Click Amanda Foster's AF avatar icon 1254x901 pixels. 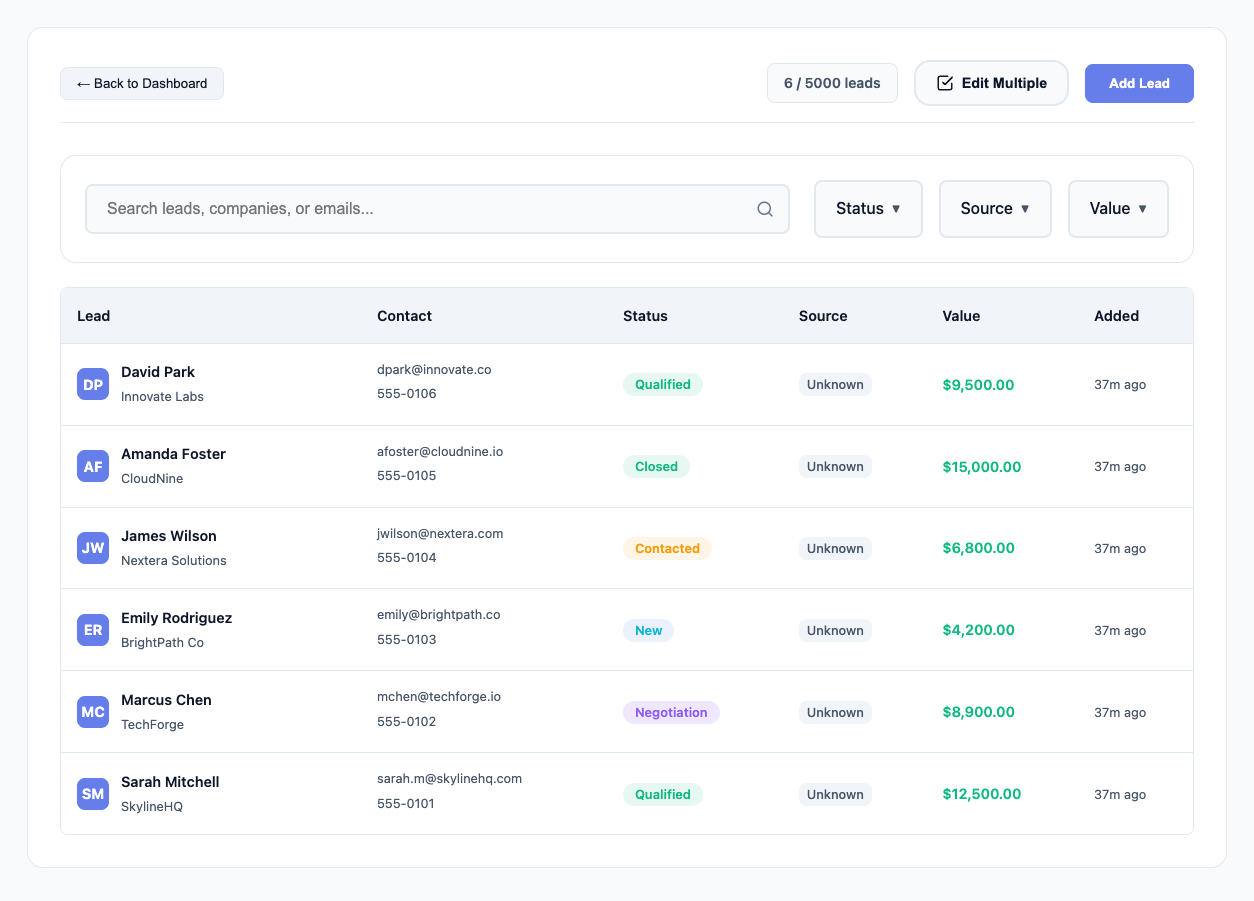click(x=93, y=466)
